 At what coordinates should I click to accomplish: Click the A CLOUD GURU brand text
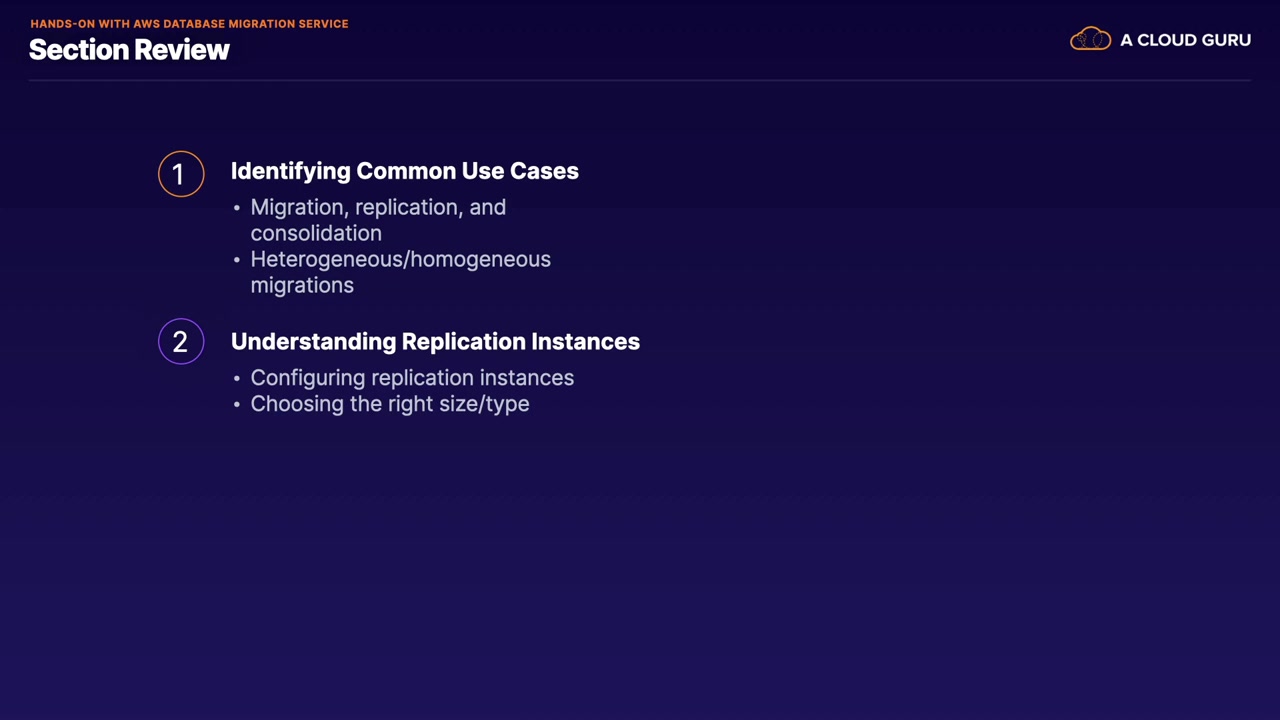click(x=1185, y=40)
